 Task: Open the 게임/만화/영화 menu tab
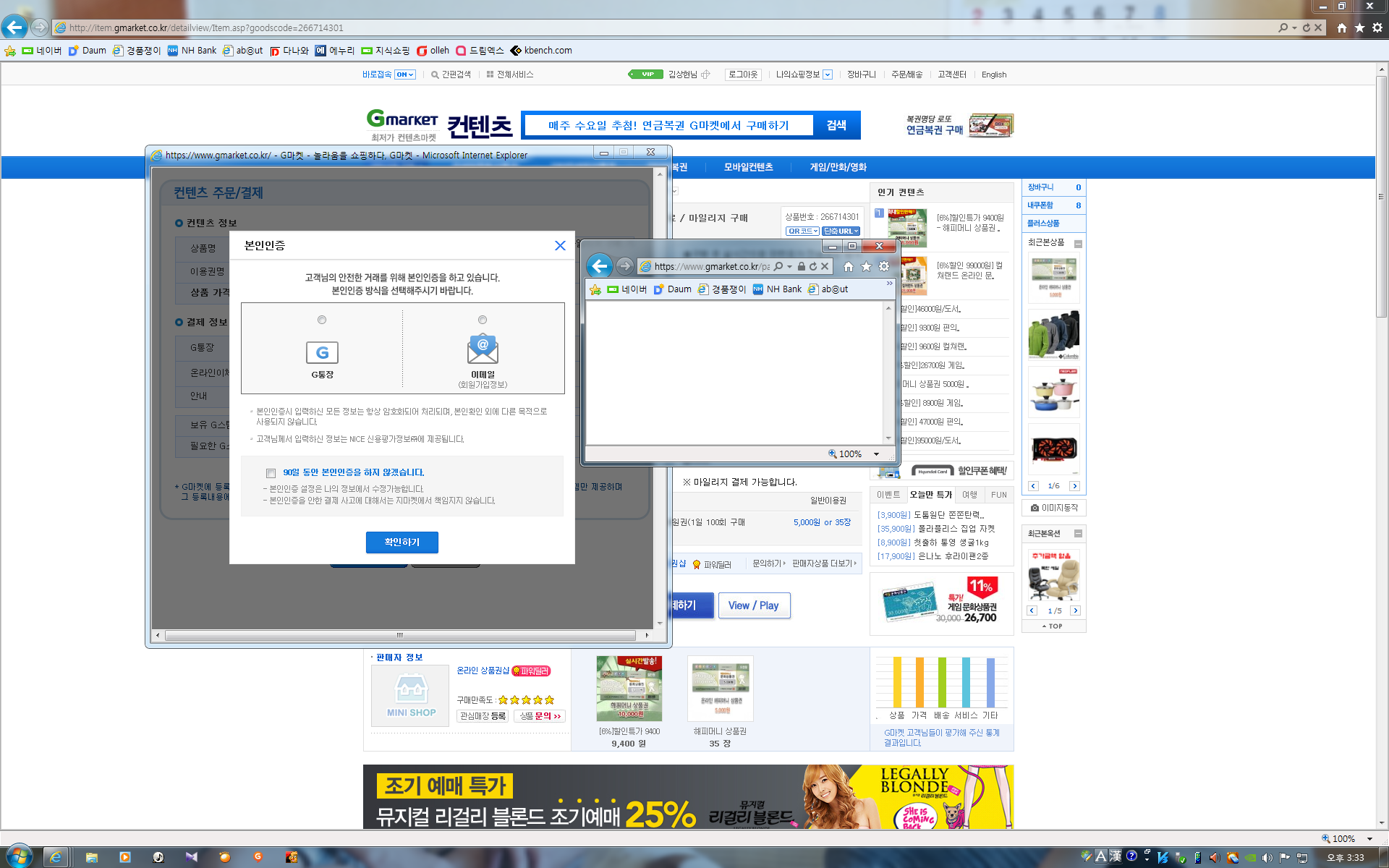[838, 167]
